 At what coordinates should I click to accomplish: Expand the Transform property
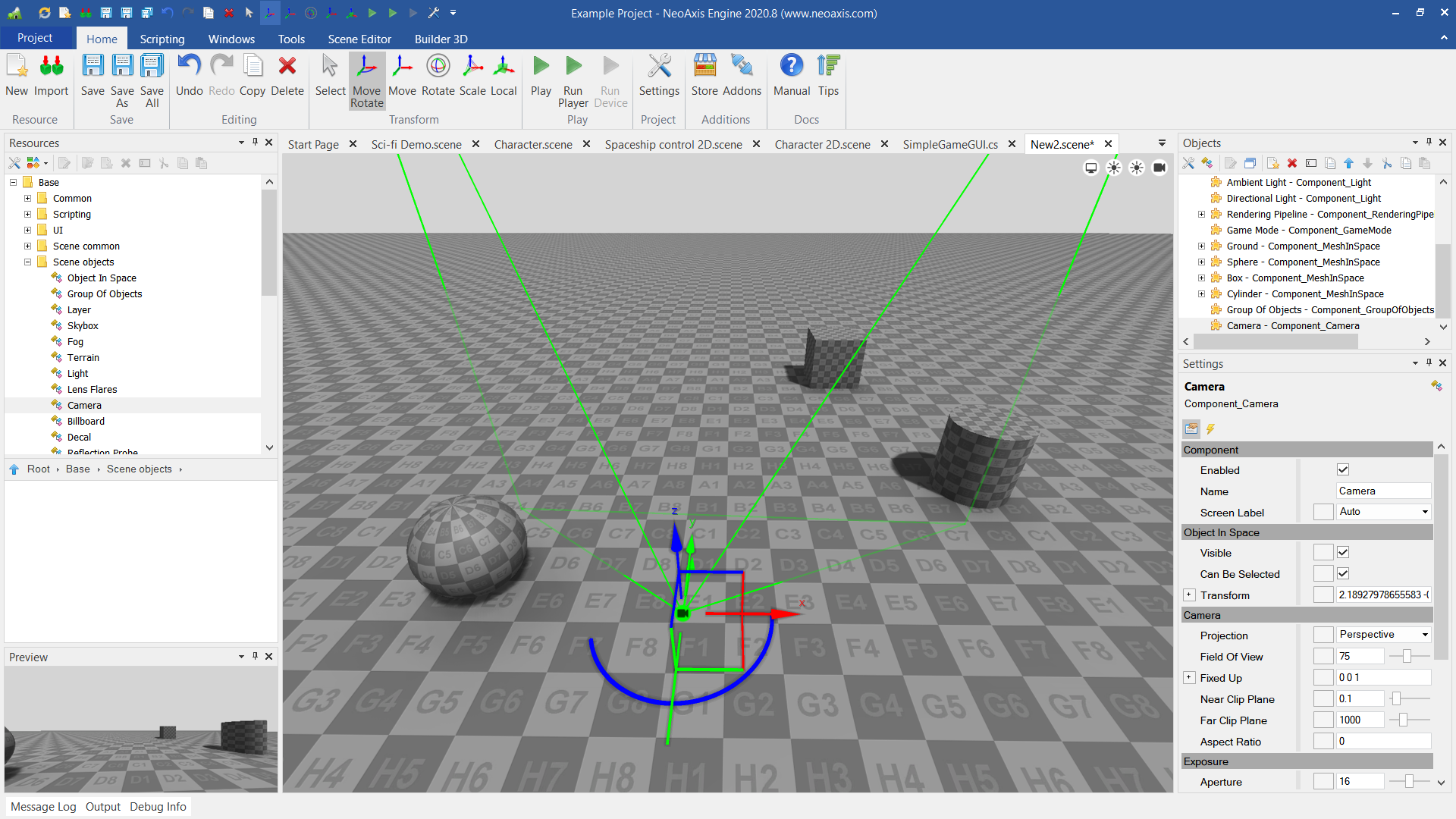pyautogui.click(x=1189, y=595)
